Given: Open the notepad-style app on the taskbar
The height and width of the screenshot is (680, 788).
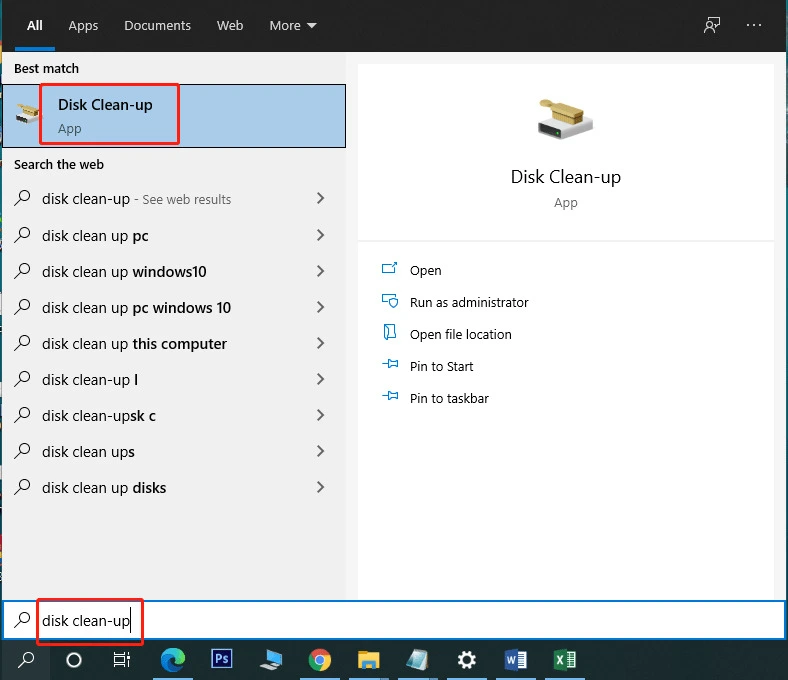Looking at the screenshot, I should pos(417,660).
